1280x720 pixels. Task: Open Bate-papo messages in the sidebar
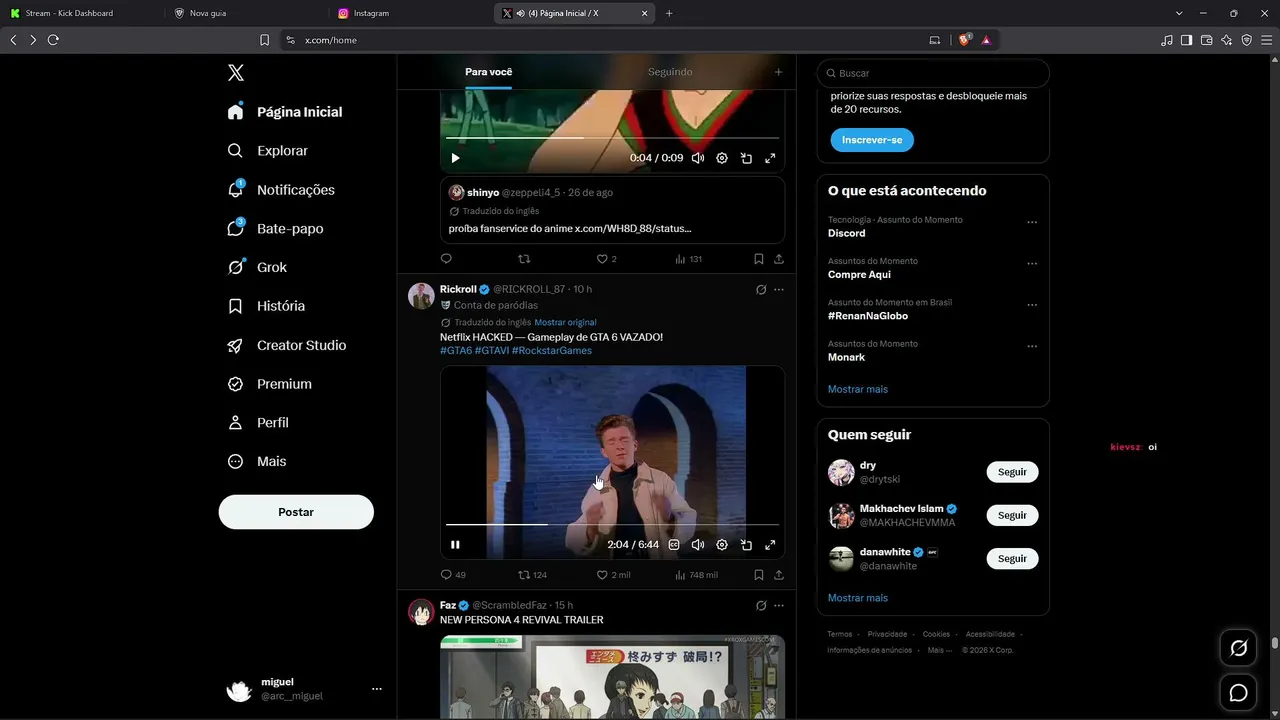click(x=275, y=228)
